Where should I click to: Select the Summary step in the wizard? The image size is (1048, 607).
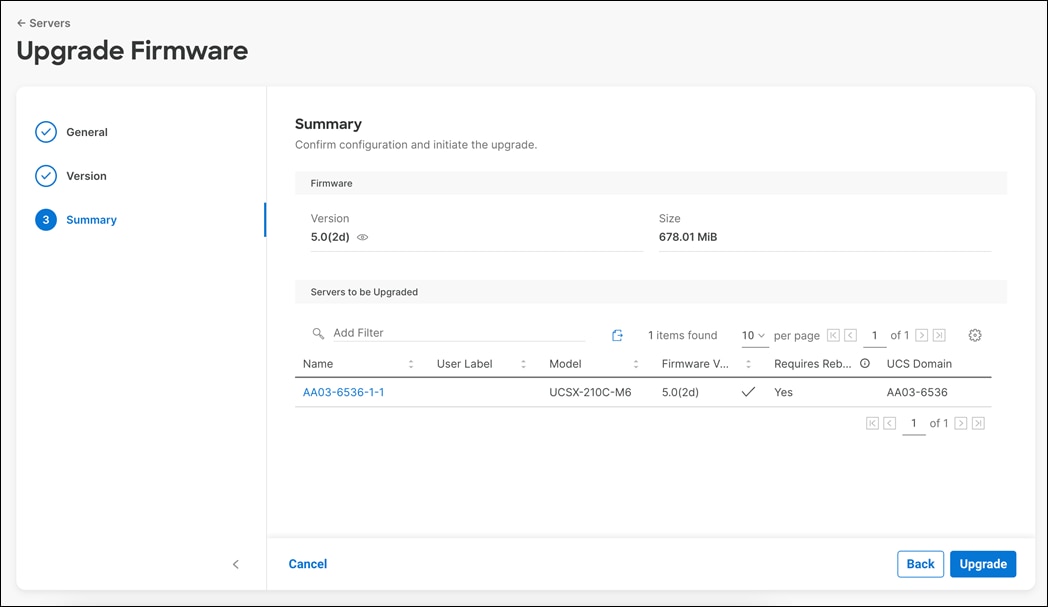point(91,219)
